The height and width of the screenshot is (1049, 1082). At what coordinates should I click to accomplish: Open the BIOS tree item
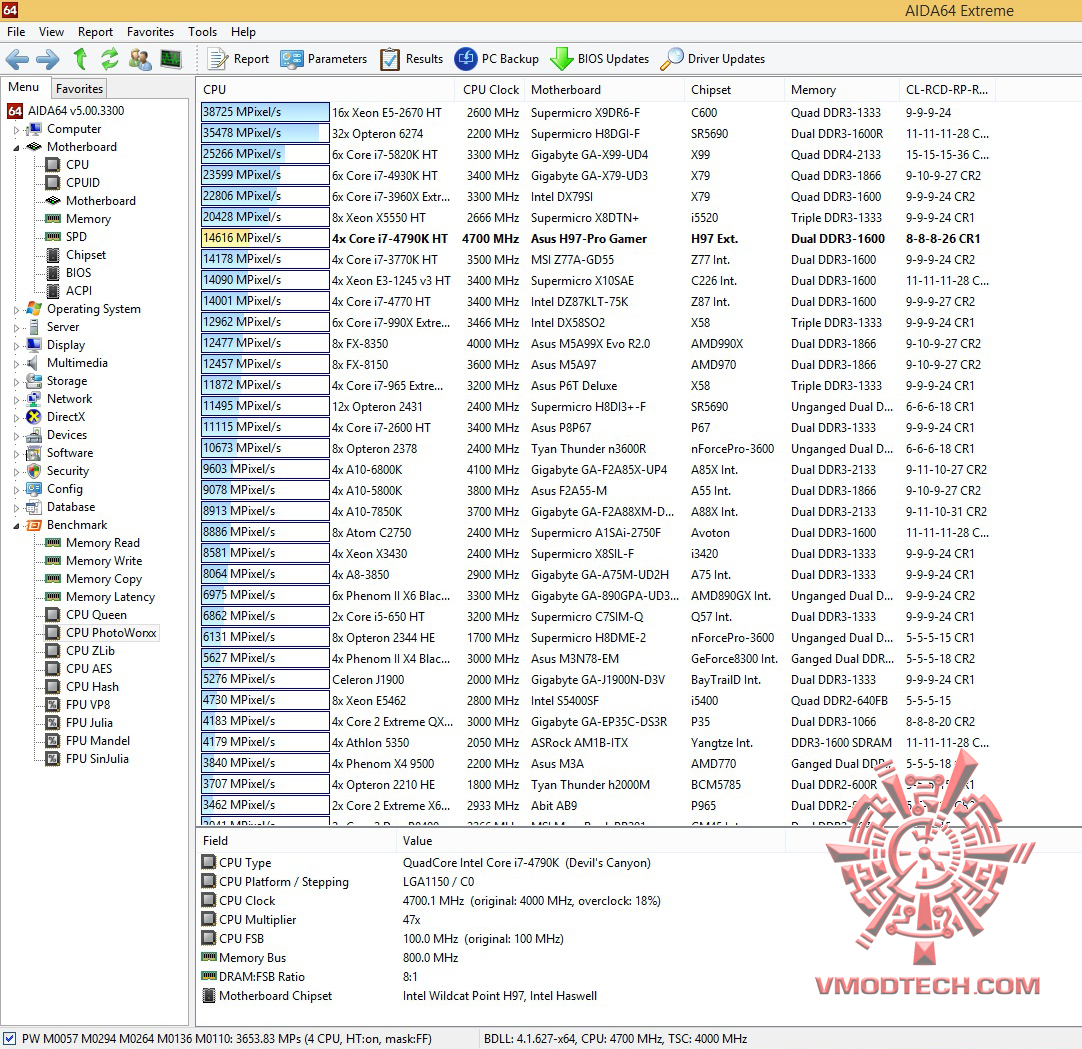(78, 273)
